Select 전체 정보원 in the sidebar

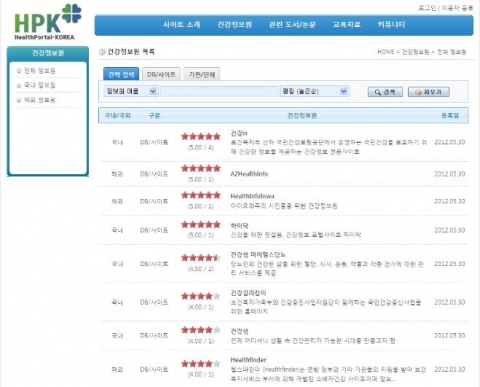39,71
